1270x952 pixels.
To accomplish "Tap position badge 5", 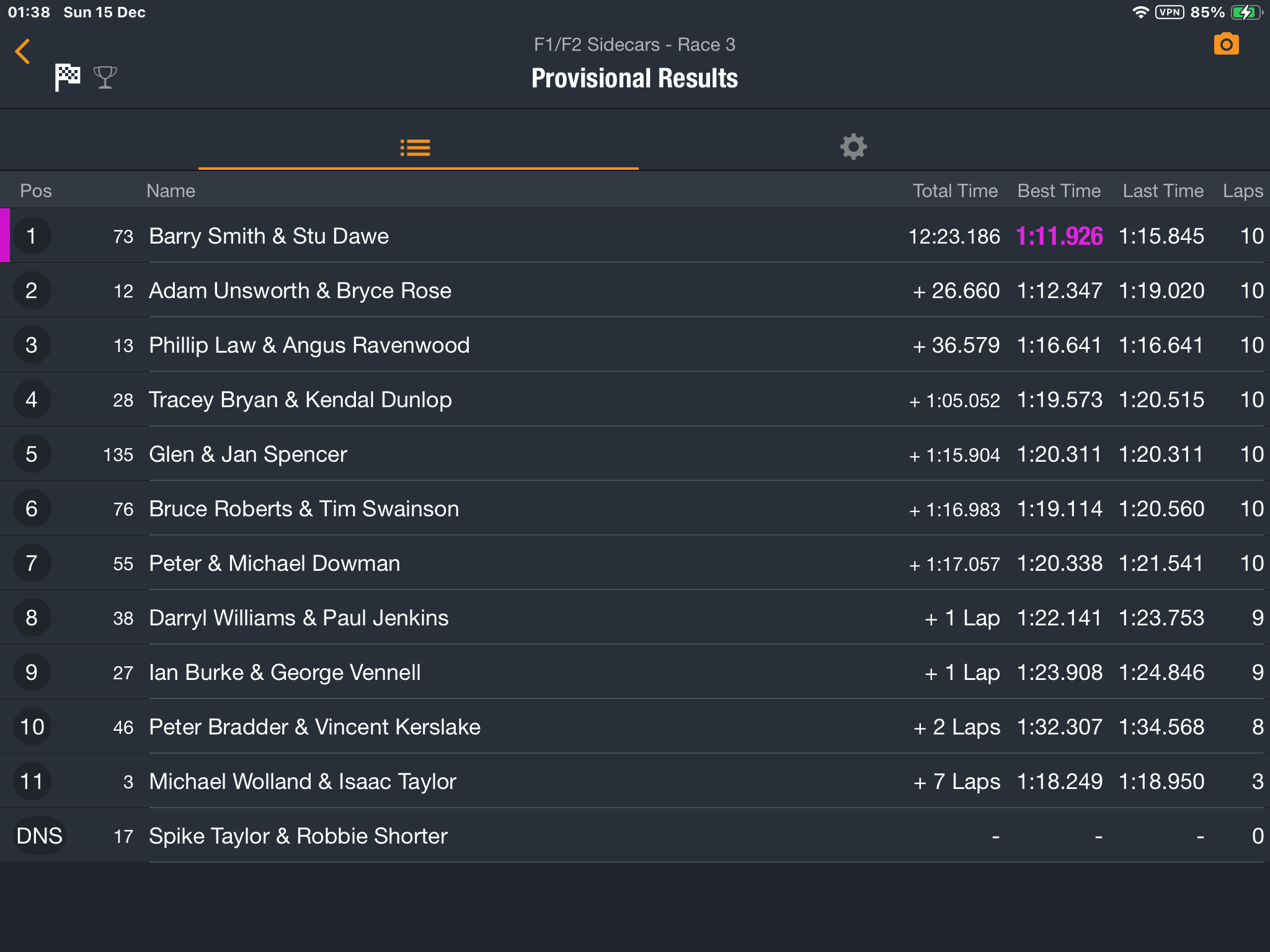I will point(32,454).
